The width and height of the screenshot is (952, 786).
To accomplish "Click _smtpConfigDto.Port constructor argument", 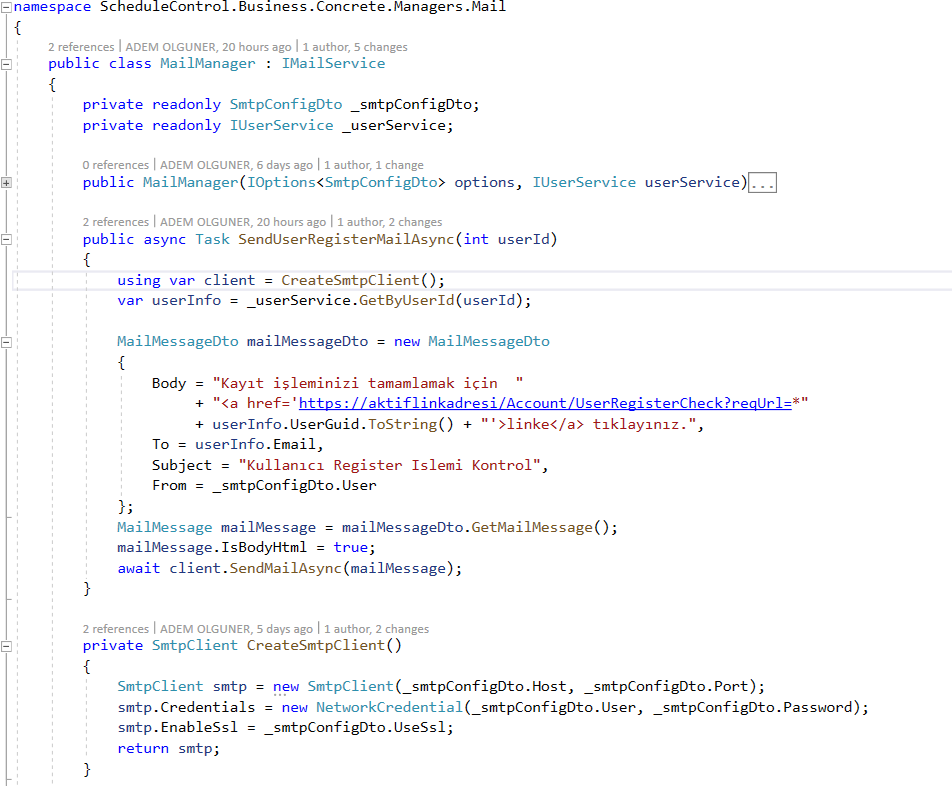I will click(666, 686).
